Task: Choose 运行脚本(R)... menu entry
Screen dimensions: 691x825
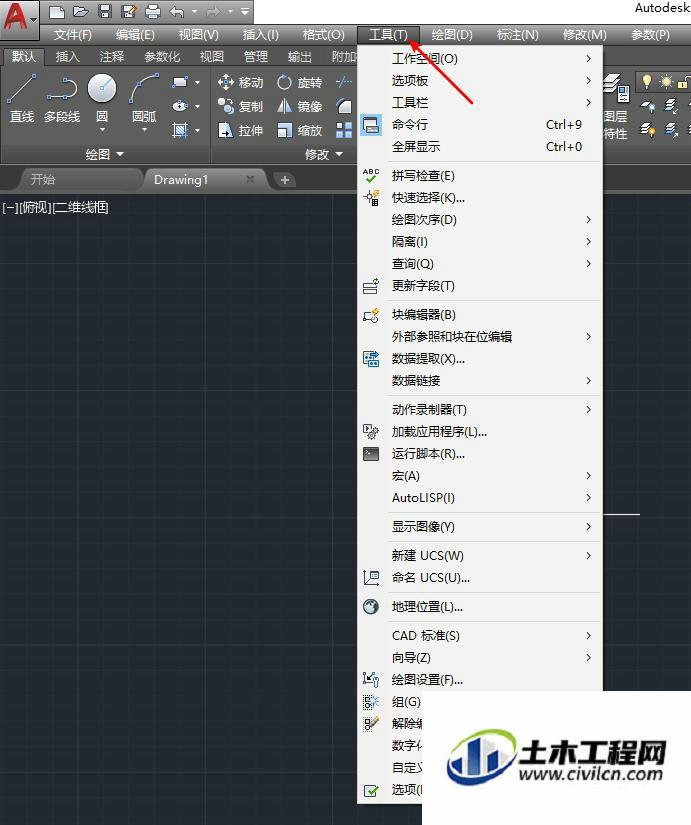Action: tap(480, 454)
